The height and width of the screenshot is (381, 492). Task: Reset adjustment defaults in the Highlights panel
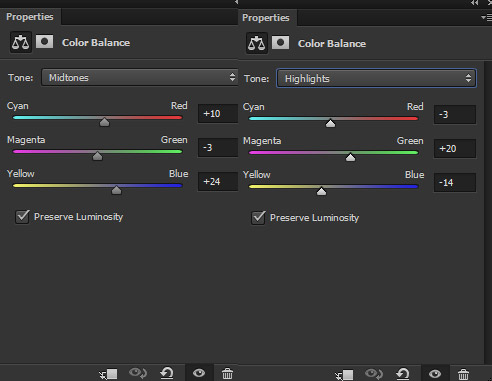(x=403, y=374)
